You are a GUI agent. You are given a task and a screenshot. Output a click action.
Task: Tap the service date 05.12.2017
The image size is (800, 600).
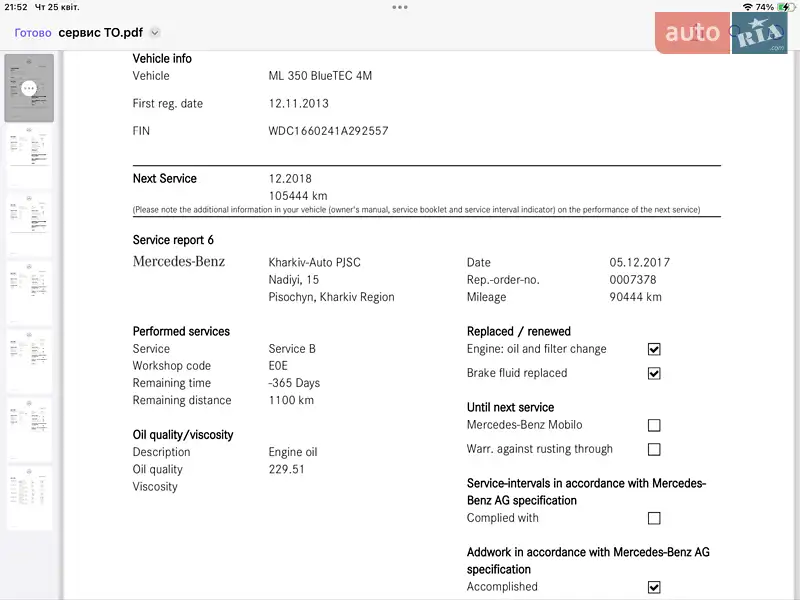coord(639,262)
